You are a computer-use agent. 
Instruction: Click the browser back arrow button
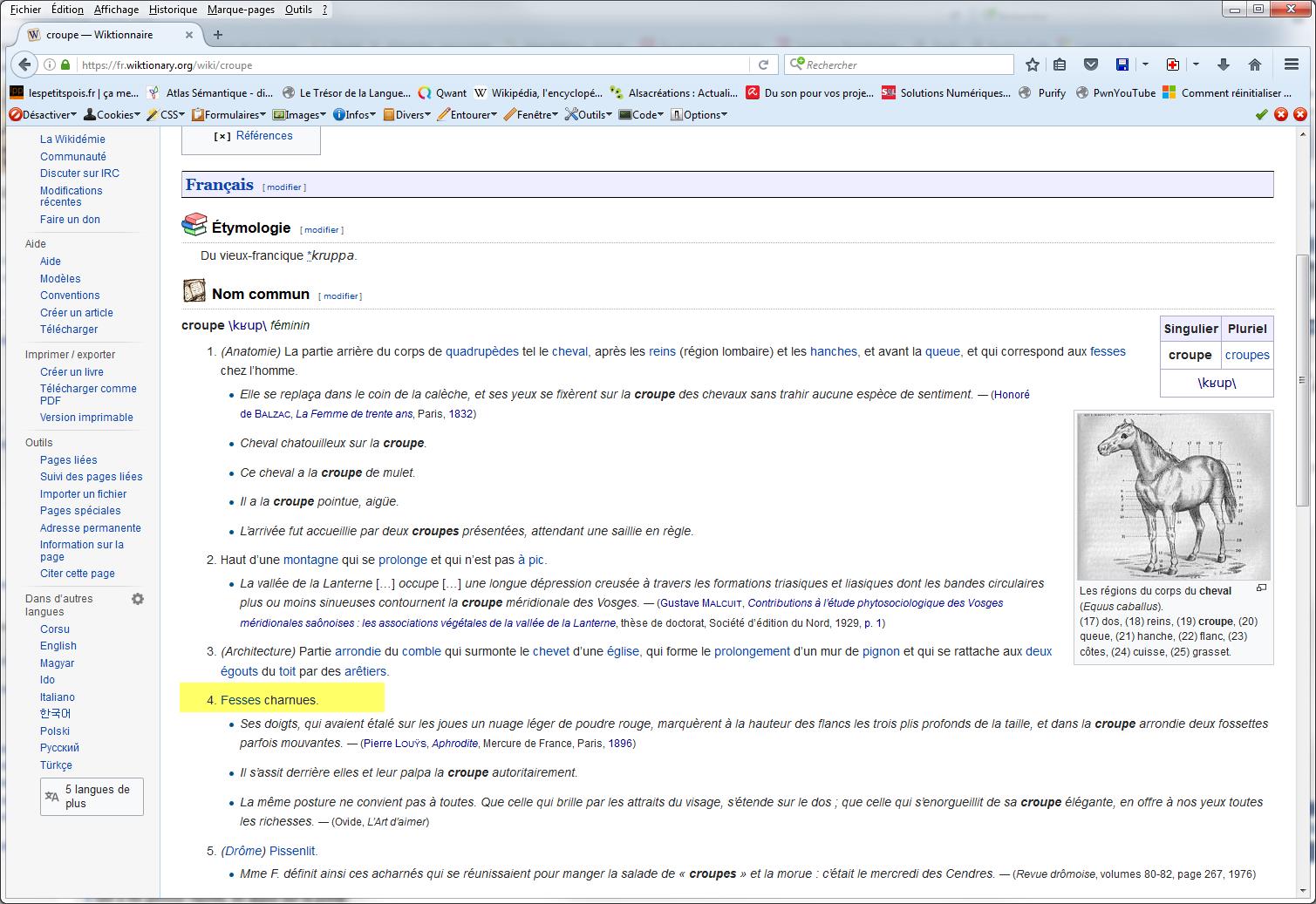tap(24, 65)
